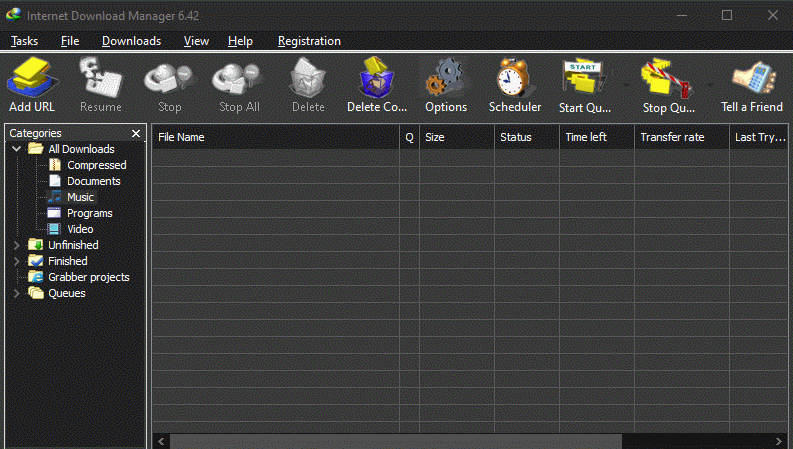Sort by Last Try column header
This screenshot has width=793, height=449.
759,137
